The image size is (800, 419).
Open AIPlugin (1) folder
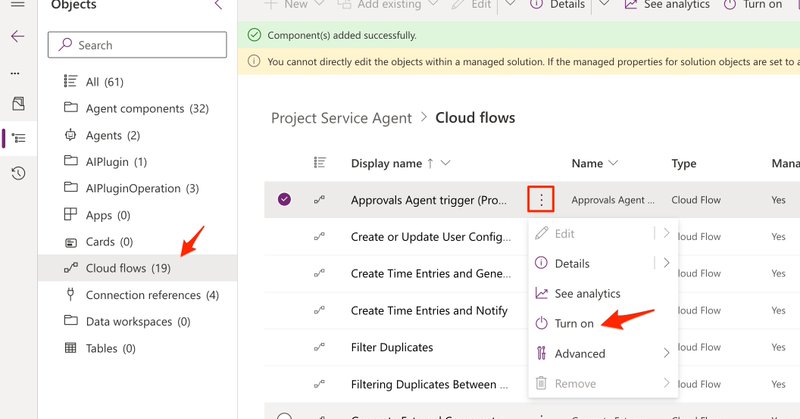(x=137, y=162)
